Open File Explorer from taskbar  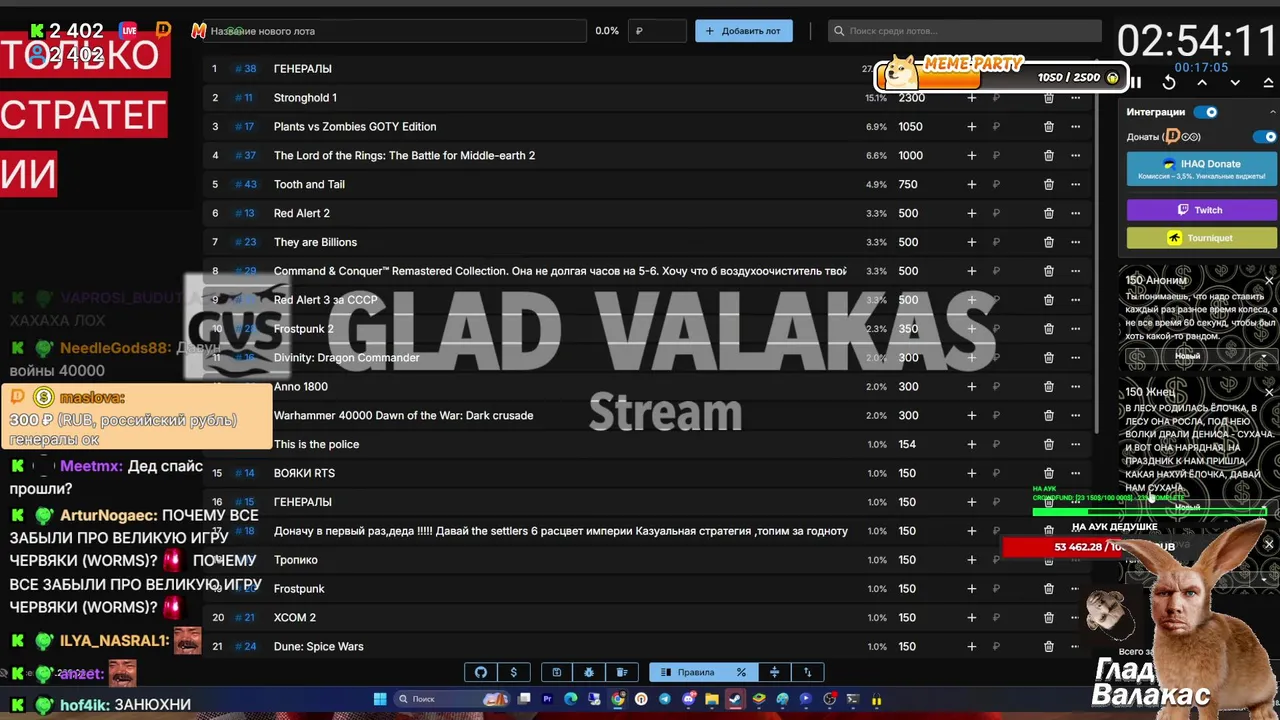[x=712, y=699]
